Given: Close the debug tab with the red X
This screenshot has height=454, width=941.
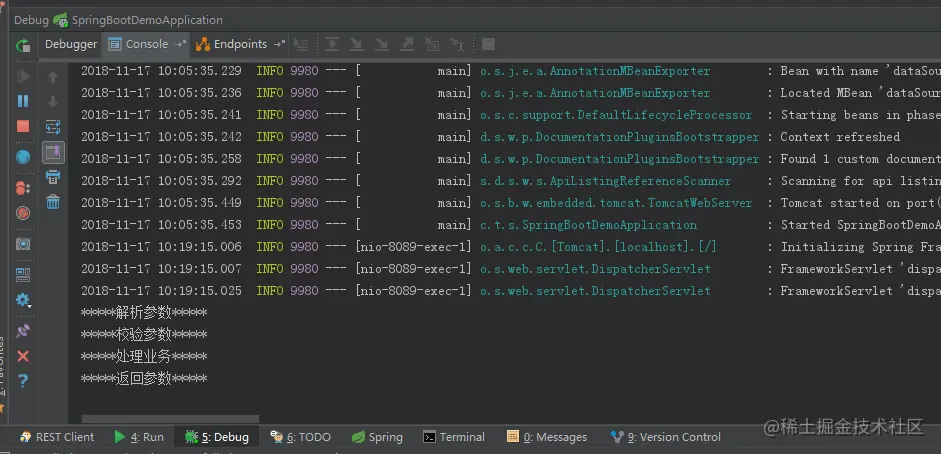Looking at the screenshot, I should tap(23, 356).
